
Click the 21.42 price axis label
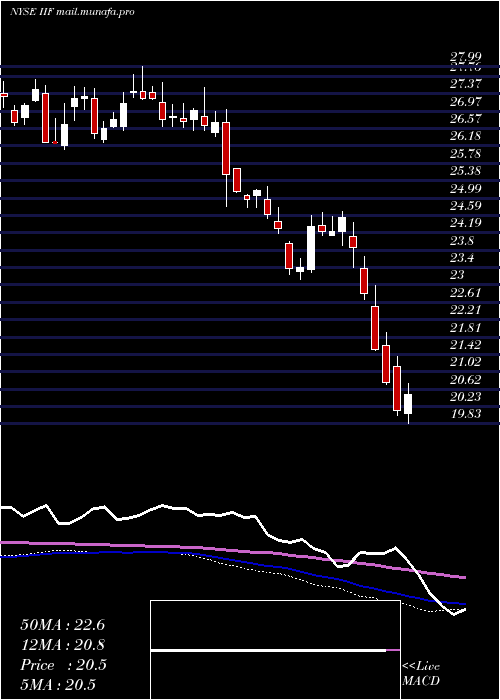tap(466, 345)
